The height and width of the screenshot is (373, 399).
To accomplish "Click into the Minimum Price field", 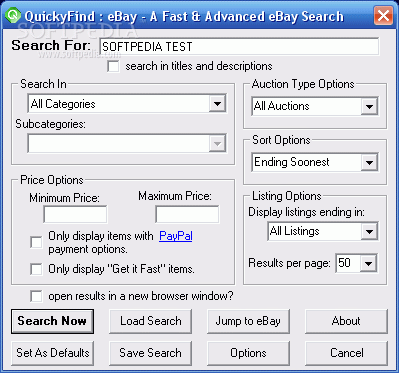I will [x=75, y=214].
